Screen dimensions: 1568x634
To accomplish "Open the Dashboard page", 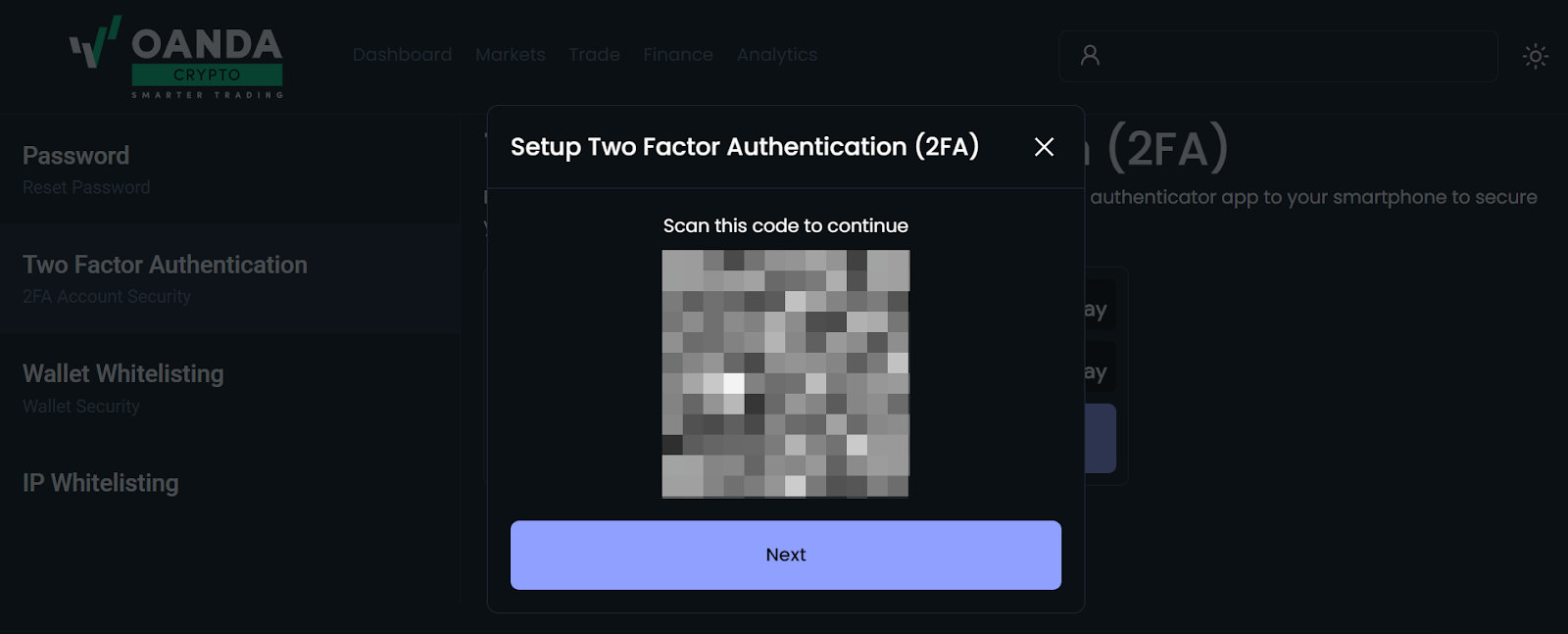I will 402,55.
